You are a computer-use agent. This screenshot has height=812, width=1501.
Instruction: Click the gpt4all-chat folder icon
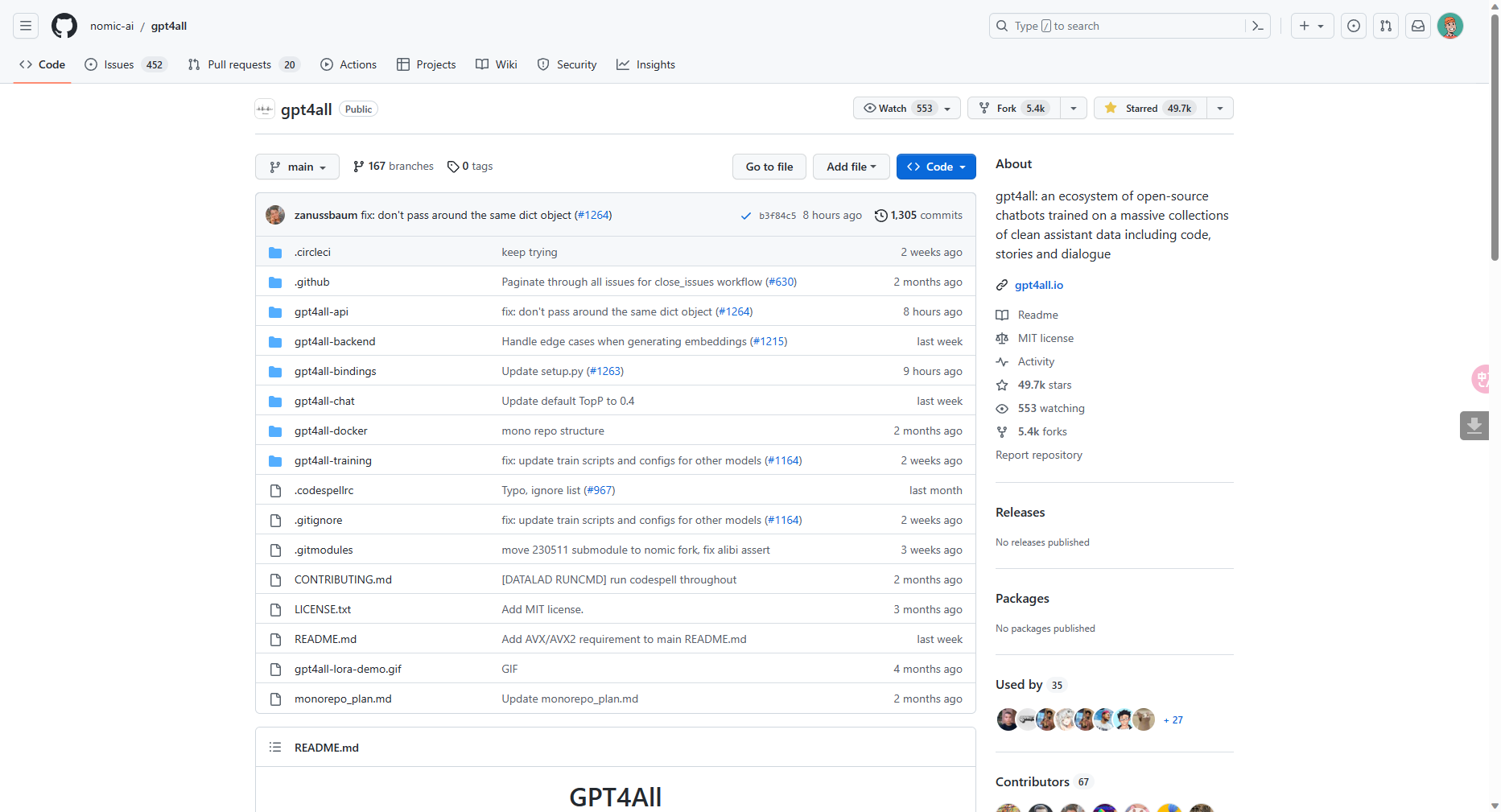275,401
